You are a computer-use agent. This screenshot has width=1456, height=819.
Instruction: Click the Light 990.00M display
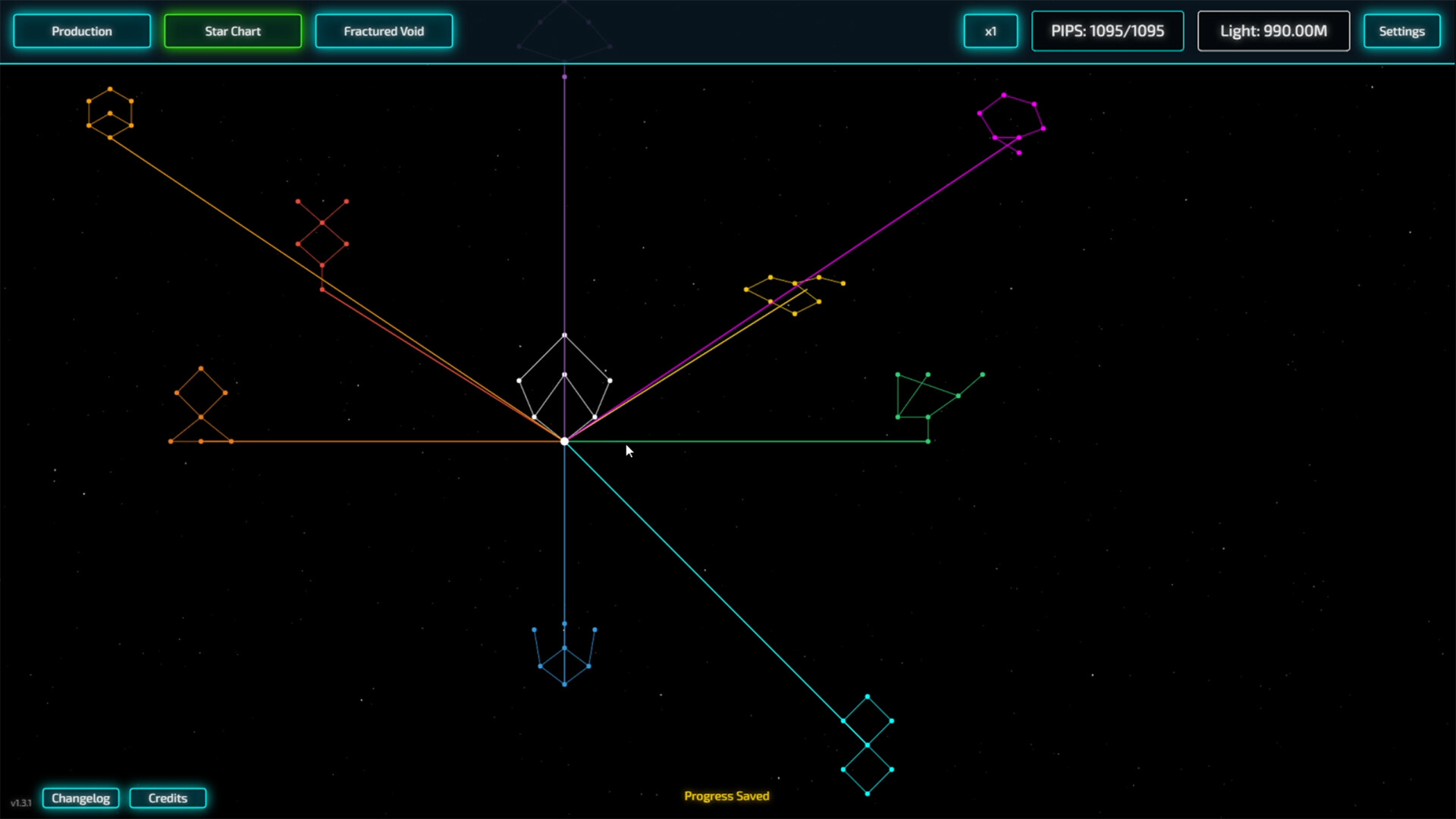pyautogui.click(x=1272, y=31)
